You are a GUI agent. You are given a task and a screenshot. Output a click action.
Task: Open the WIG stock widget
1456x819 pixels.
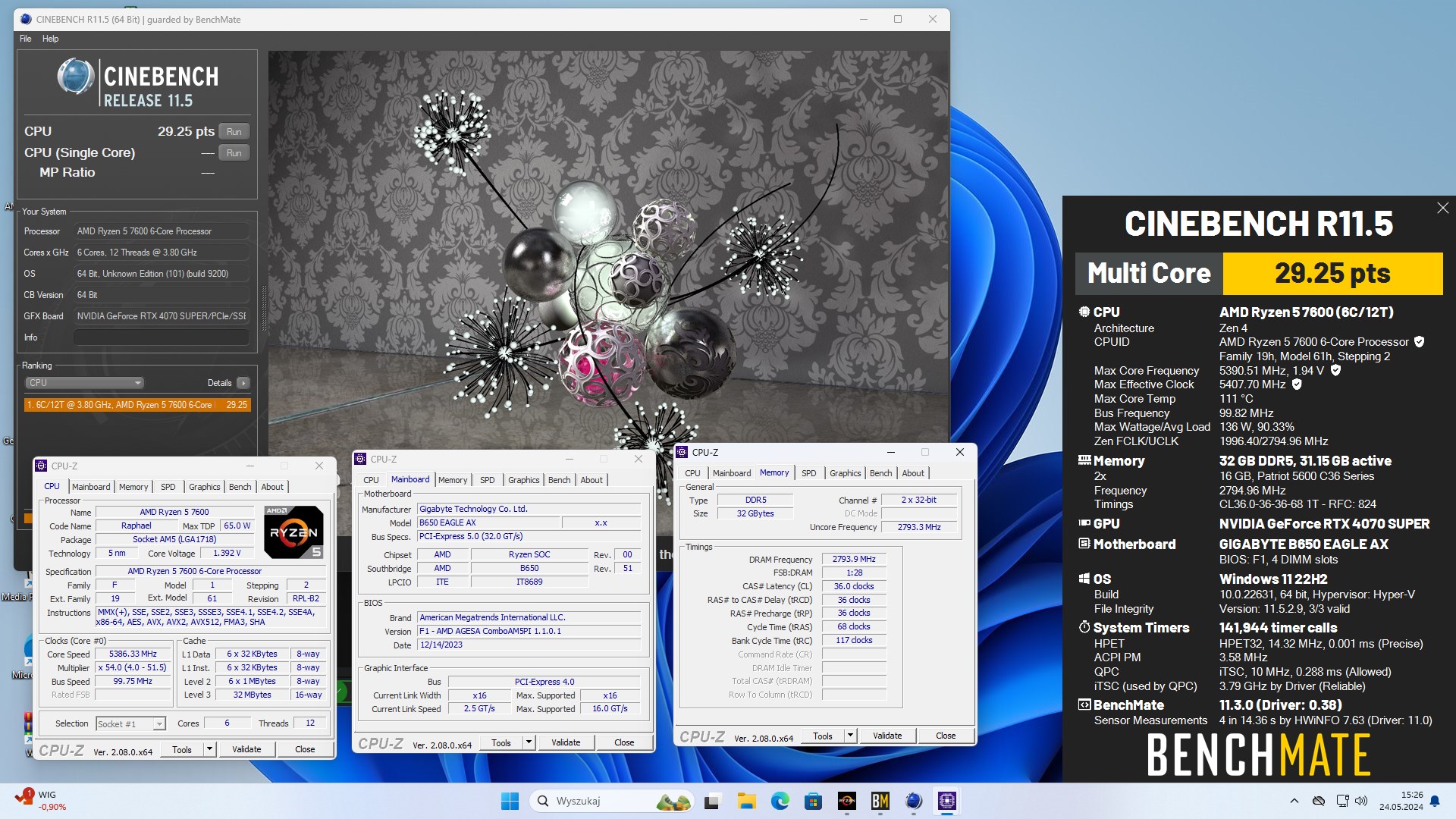(40, 800)
